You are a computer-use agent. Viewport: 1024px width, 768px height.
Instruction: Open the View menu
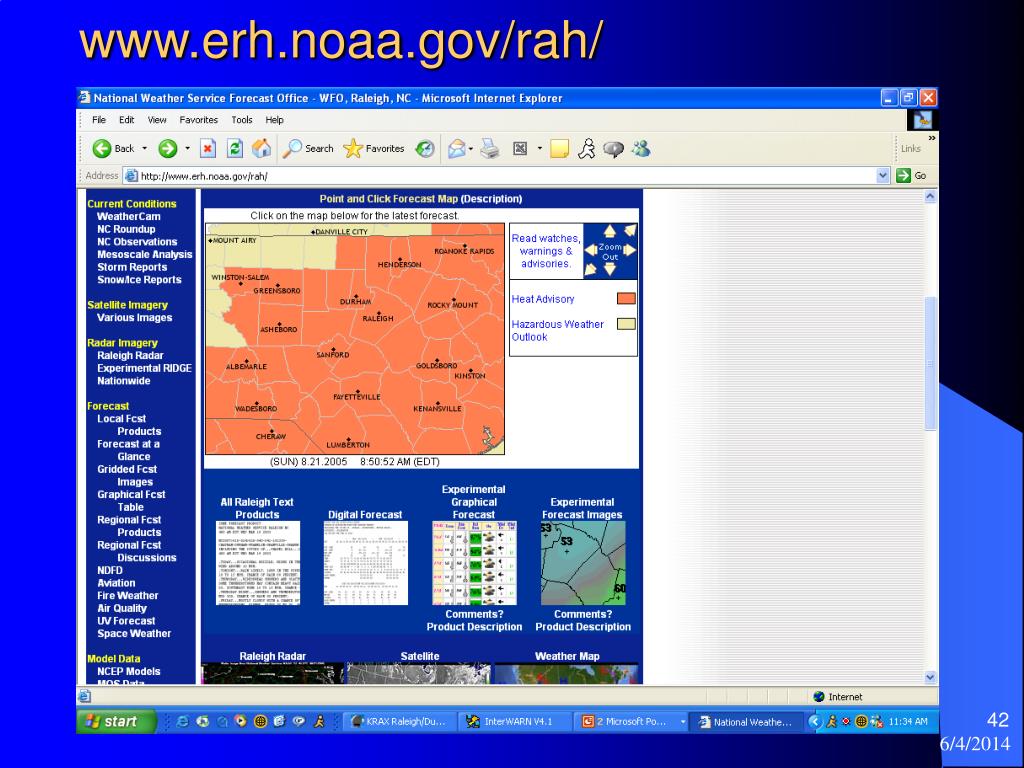click(157, 120)
